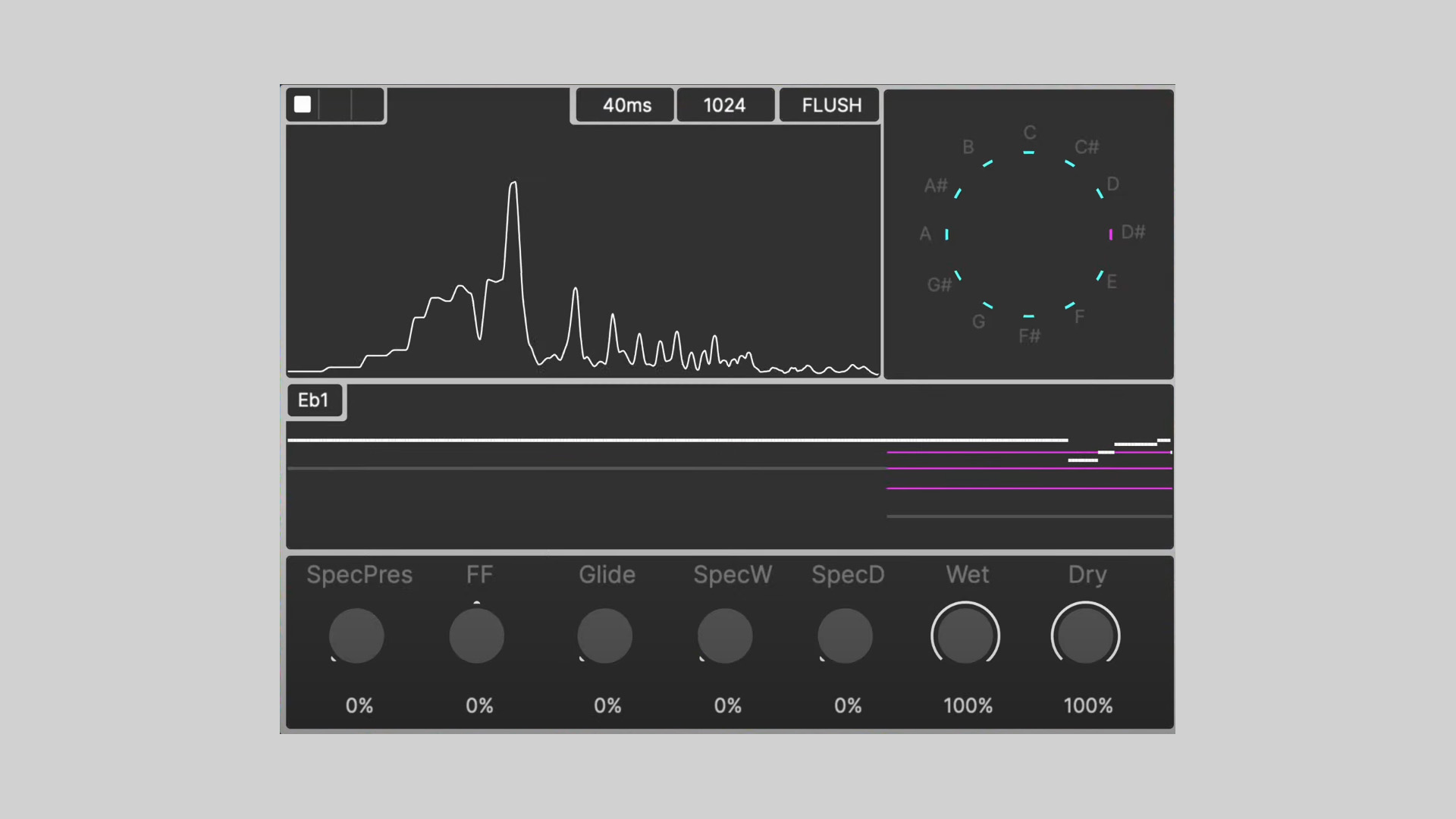1456x819 pixels.
Task: Click the SpecW 0% value field
Action: coord(727,705)
